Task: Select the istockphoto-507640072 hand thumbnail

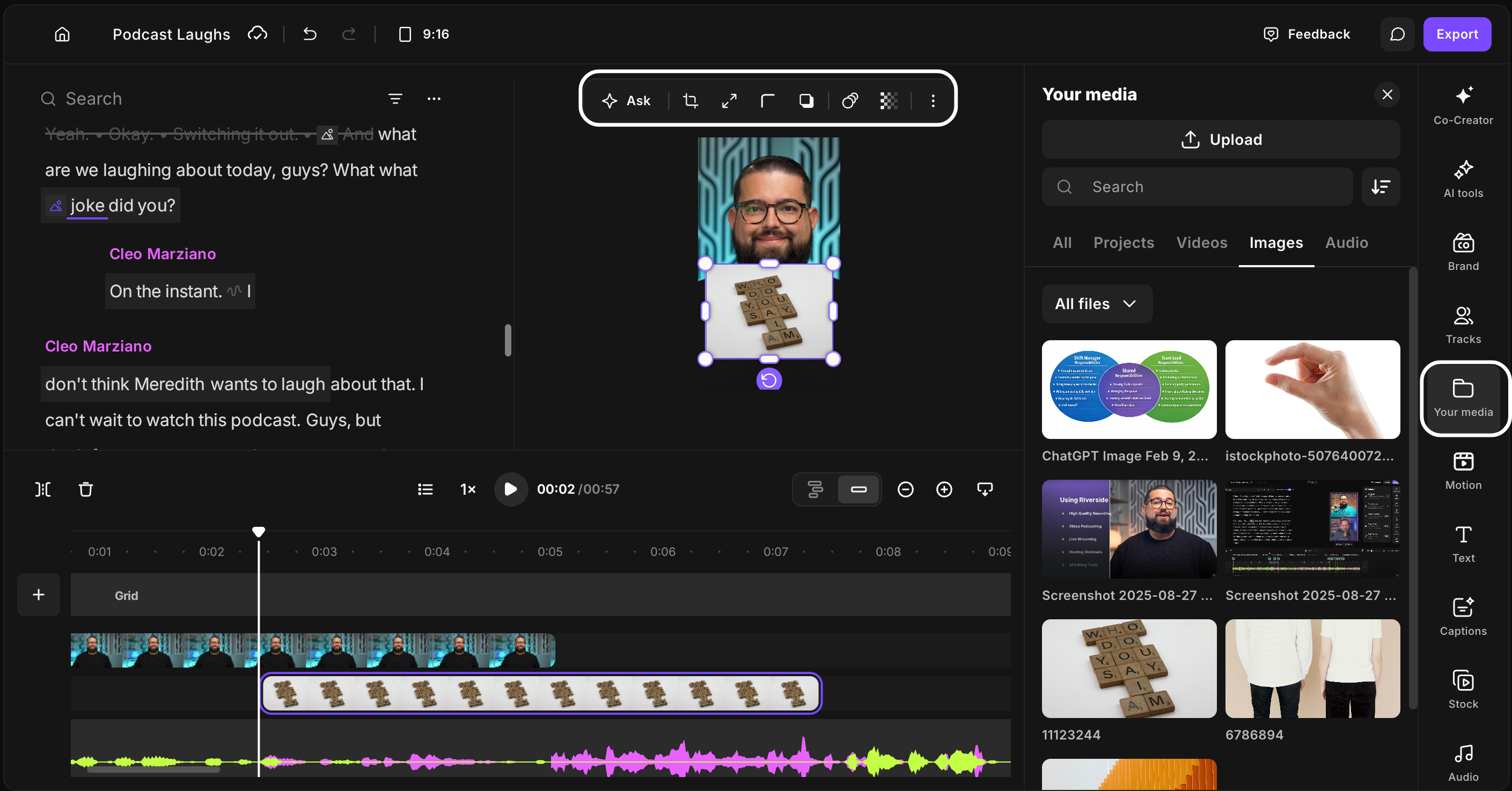Action: click(x=1312, y=390)
